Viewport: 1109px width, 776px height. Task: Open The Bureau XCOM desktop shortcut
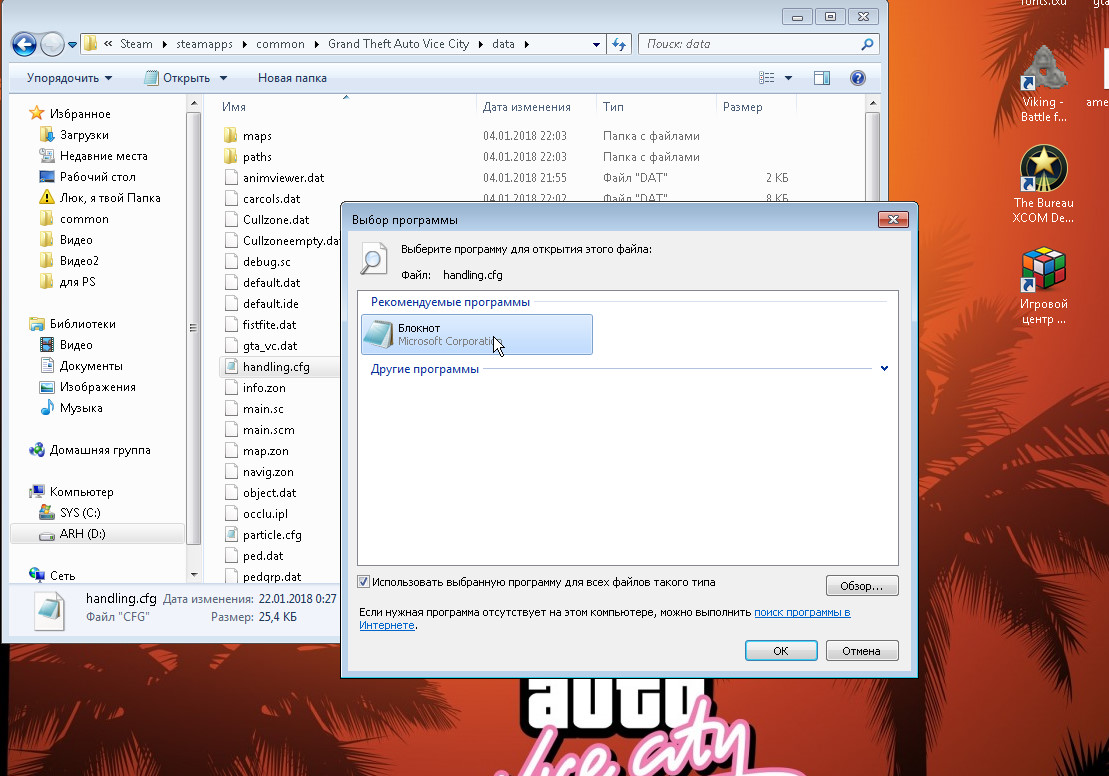(1043, 185)
